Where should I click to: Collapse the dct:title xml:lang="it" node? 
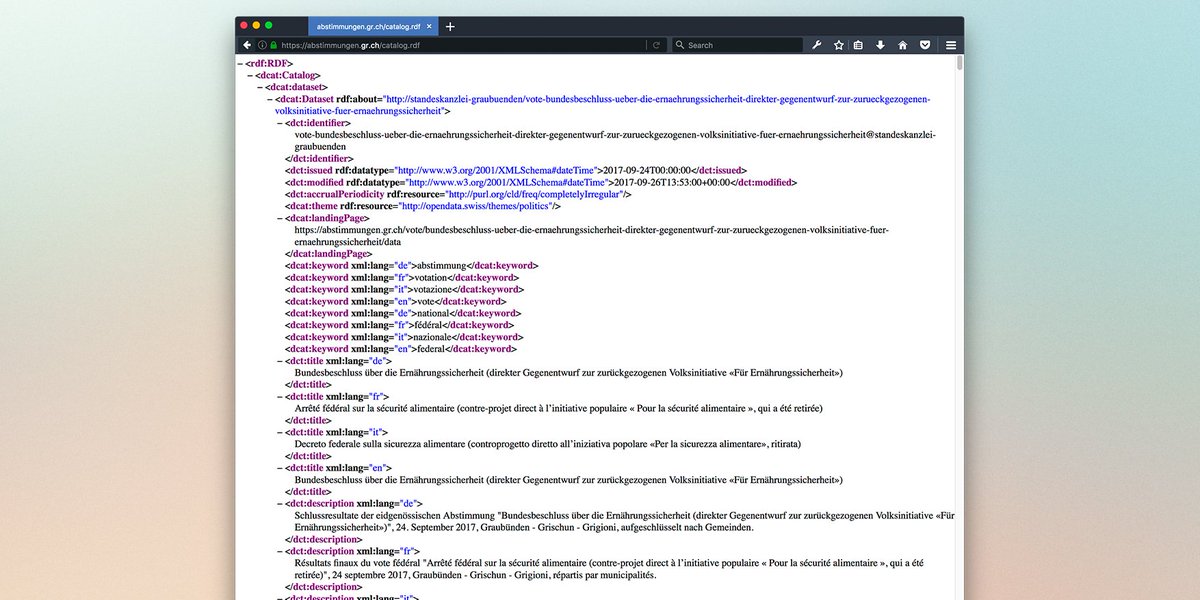[280, 432]
